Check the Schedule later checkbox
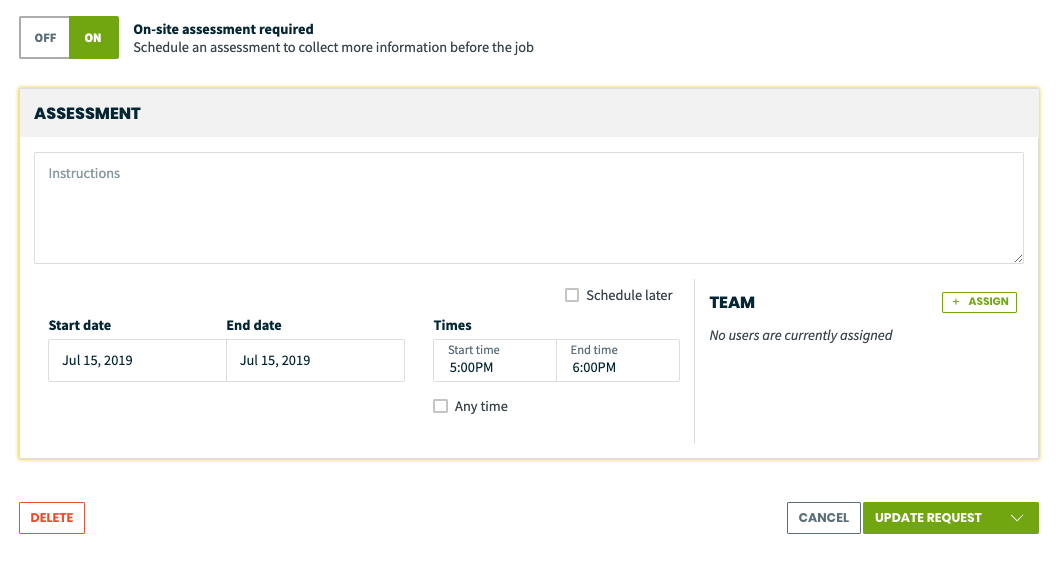1064x570 pixels. [x=572, y=295]
